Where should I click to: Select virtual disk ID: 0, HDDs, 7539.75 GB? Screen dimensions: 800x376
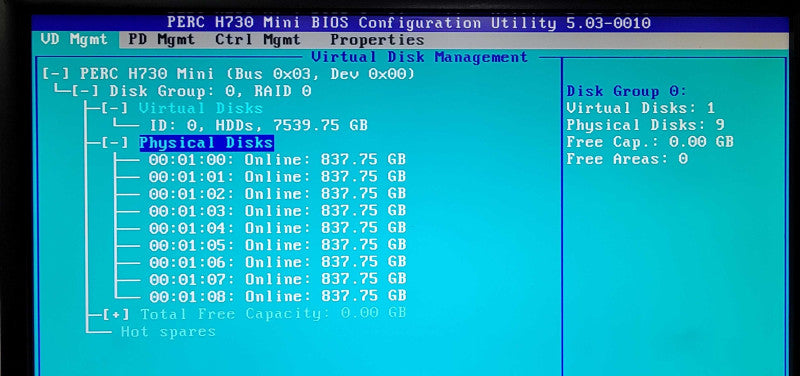[x=259, y=126]
